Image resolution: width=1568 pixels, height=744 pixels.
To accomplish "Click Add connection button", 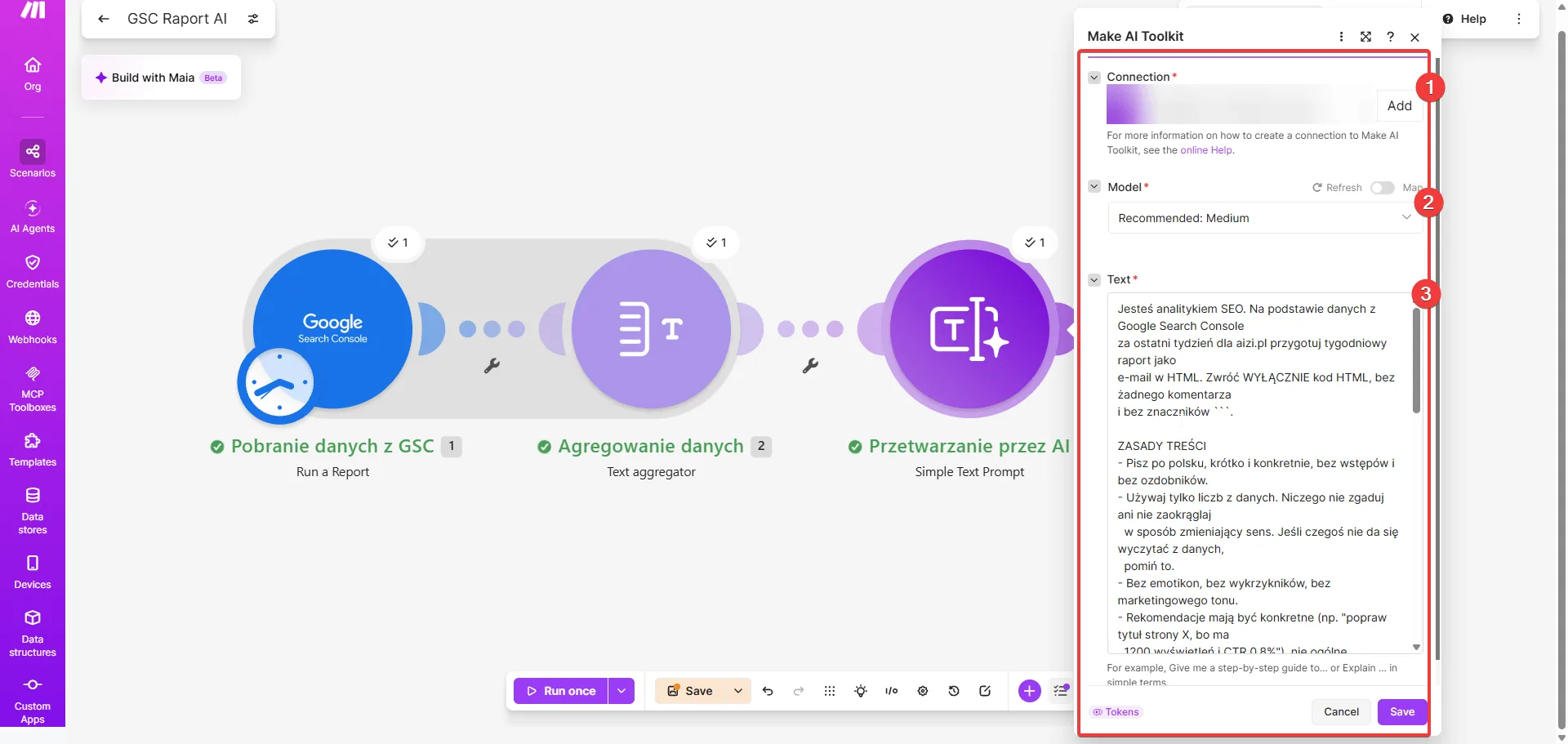I will [x=1400, y=105].
